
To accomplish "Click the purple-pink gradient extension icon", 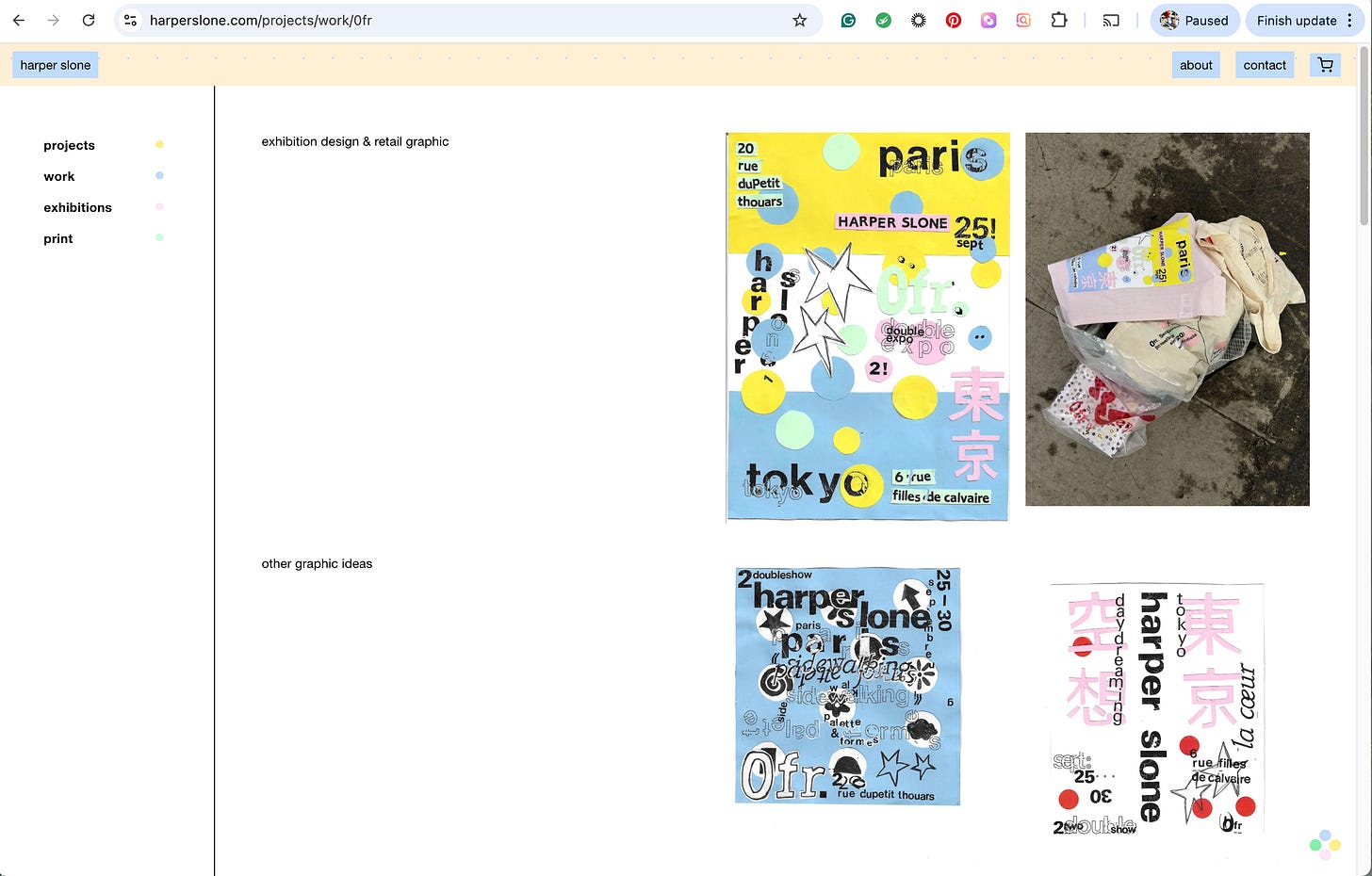I will coord(988,20).
